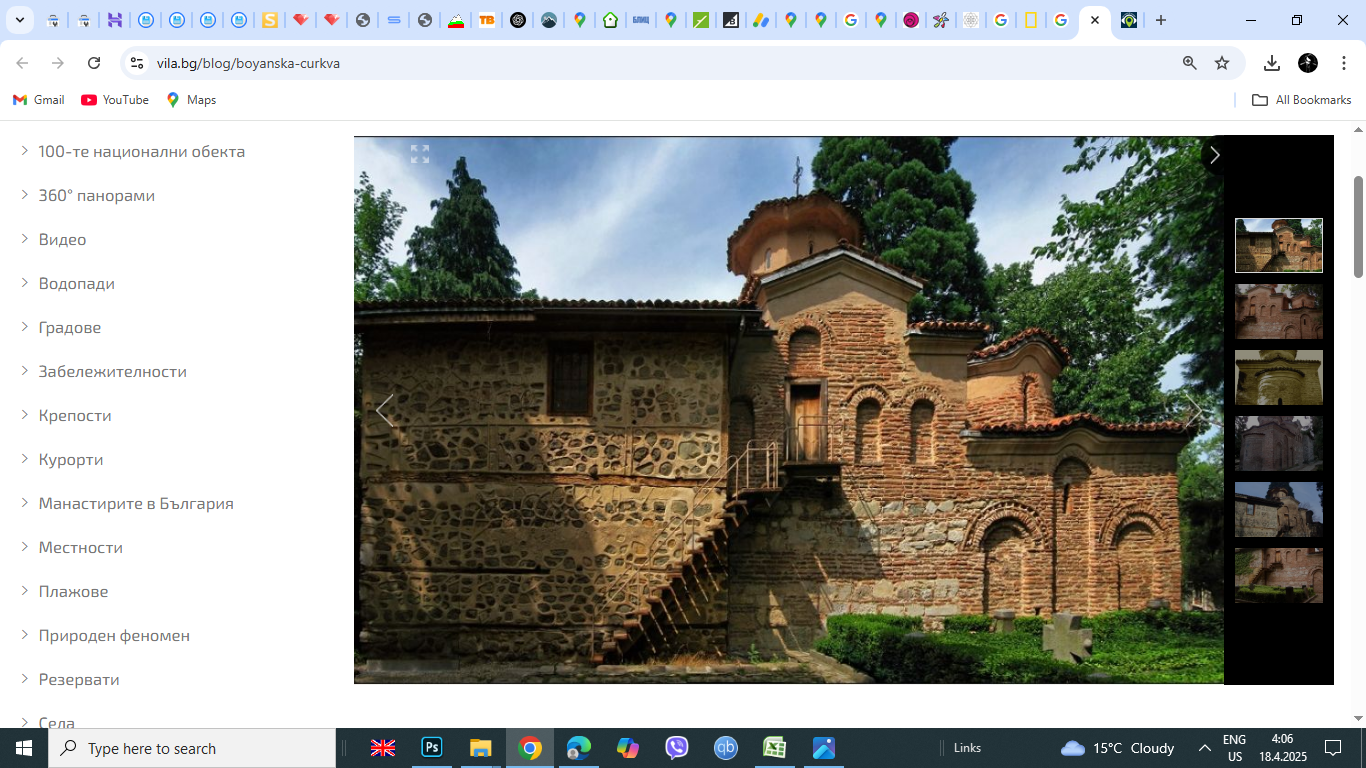Image resolution: width=1366 pixels, height=768 pixels.
Task: Close the currently active tab
Action: pyautogui.click(x=1095, y=20)
